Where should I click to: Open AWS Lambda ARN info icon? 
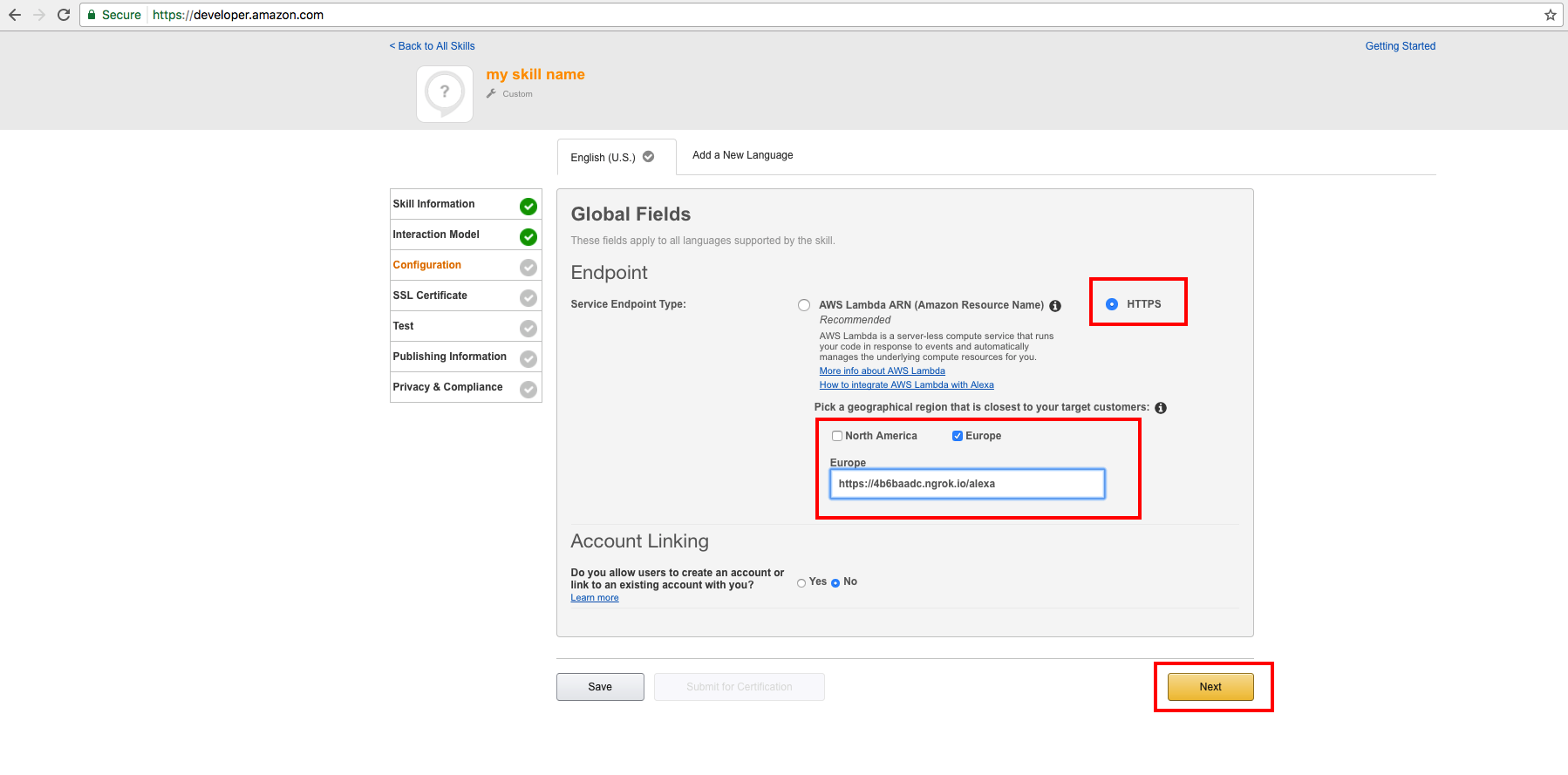click(1055, 306)
